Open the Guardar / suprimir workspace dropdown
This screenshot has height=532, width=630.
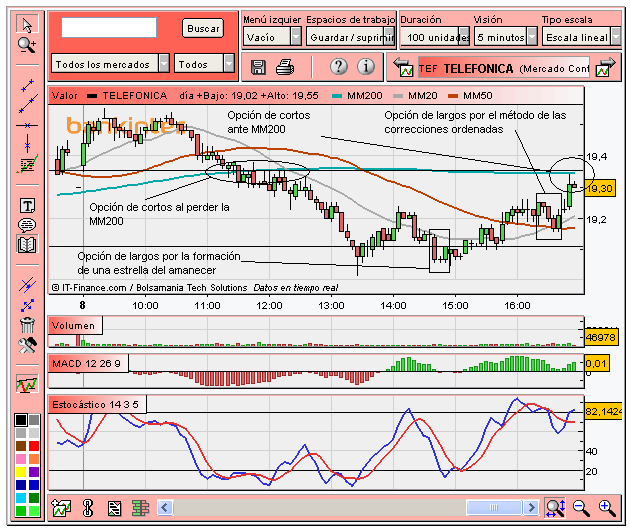(x=350, y=37)
